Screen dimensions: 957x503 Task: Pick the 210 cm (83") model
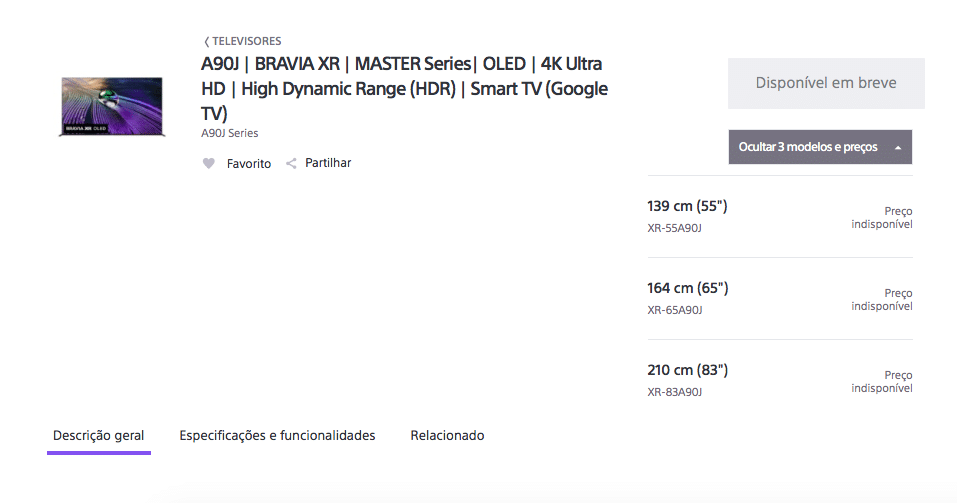click(780, 380)
